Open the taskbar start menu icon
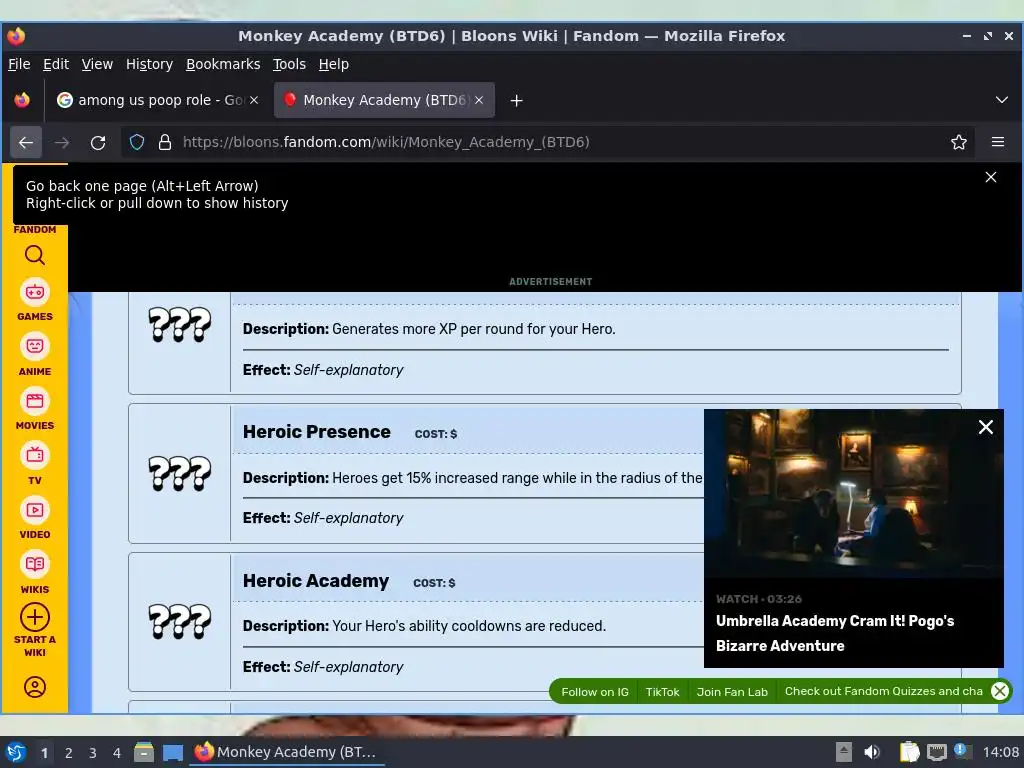This screenshot has width=1024, height=768. pyautogui.click(x=16, y=752)
